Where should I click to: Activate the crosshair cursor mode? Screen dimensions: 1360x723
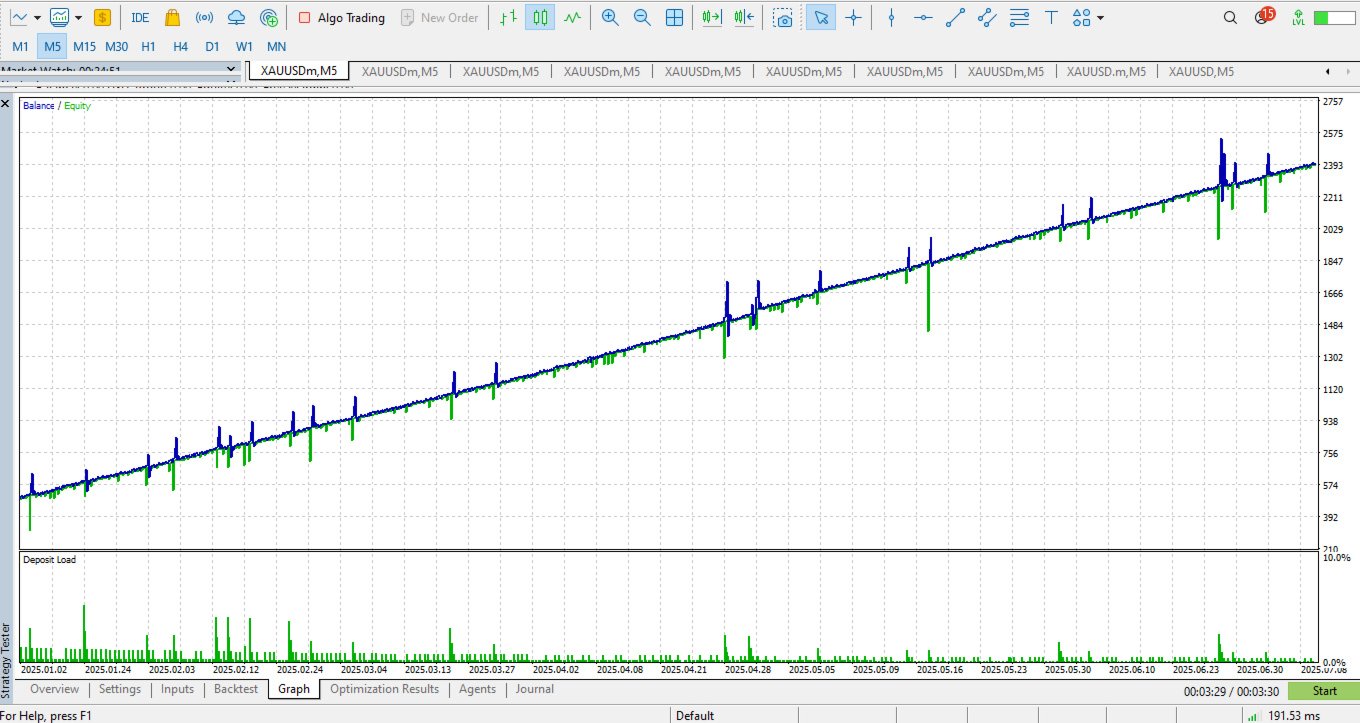[x=853, y=17]
